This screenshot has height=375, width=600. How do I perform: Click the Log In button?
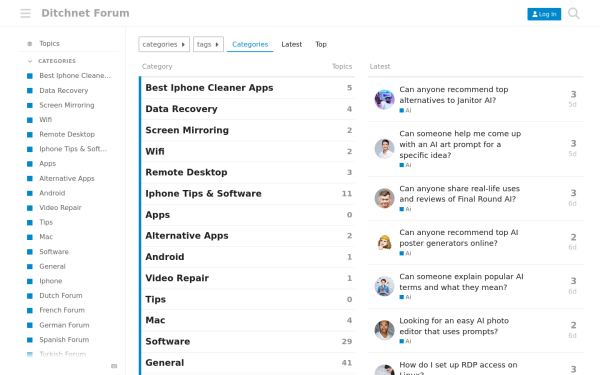pyautogui.click(x=544, y=14)
